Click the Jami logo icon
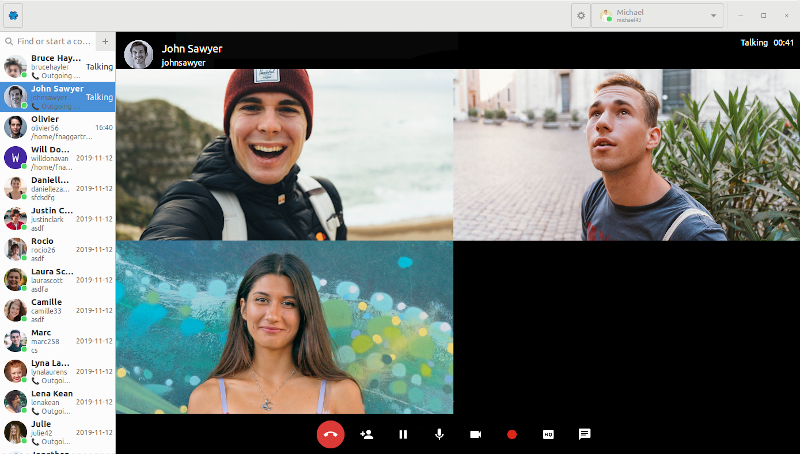The image size is (800, 454). click(x=13, y=15)
